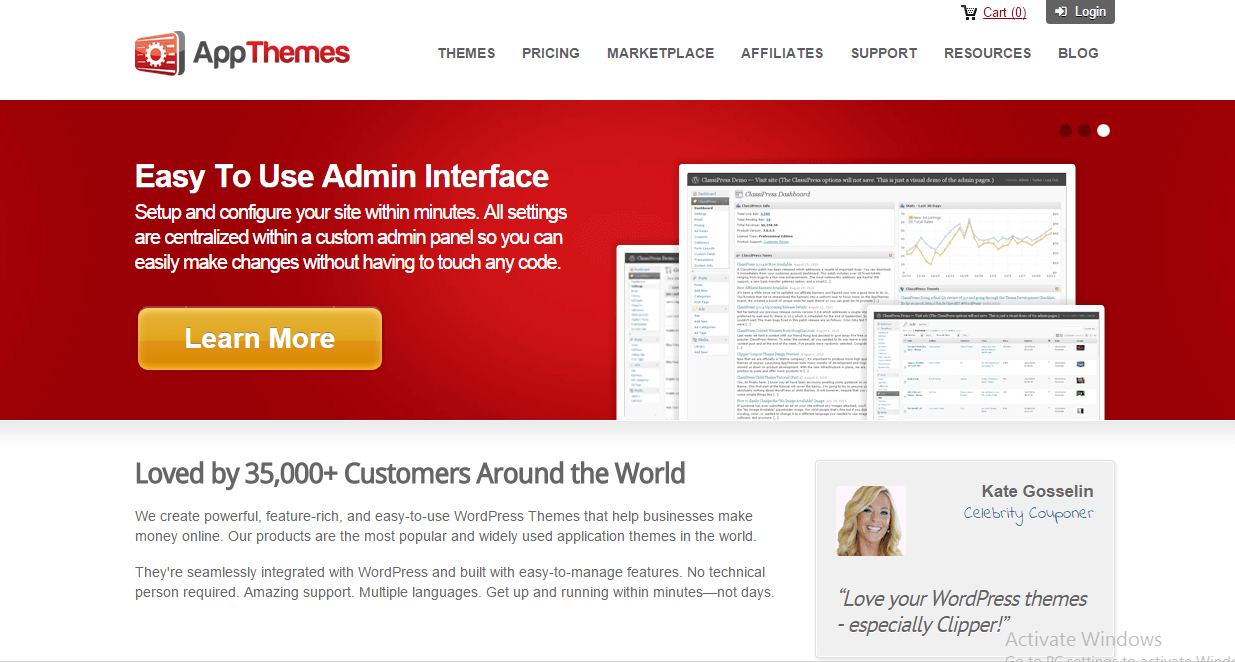Open the Themes menu
Screen dimensions: 1235x662
point(466,53)
